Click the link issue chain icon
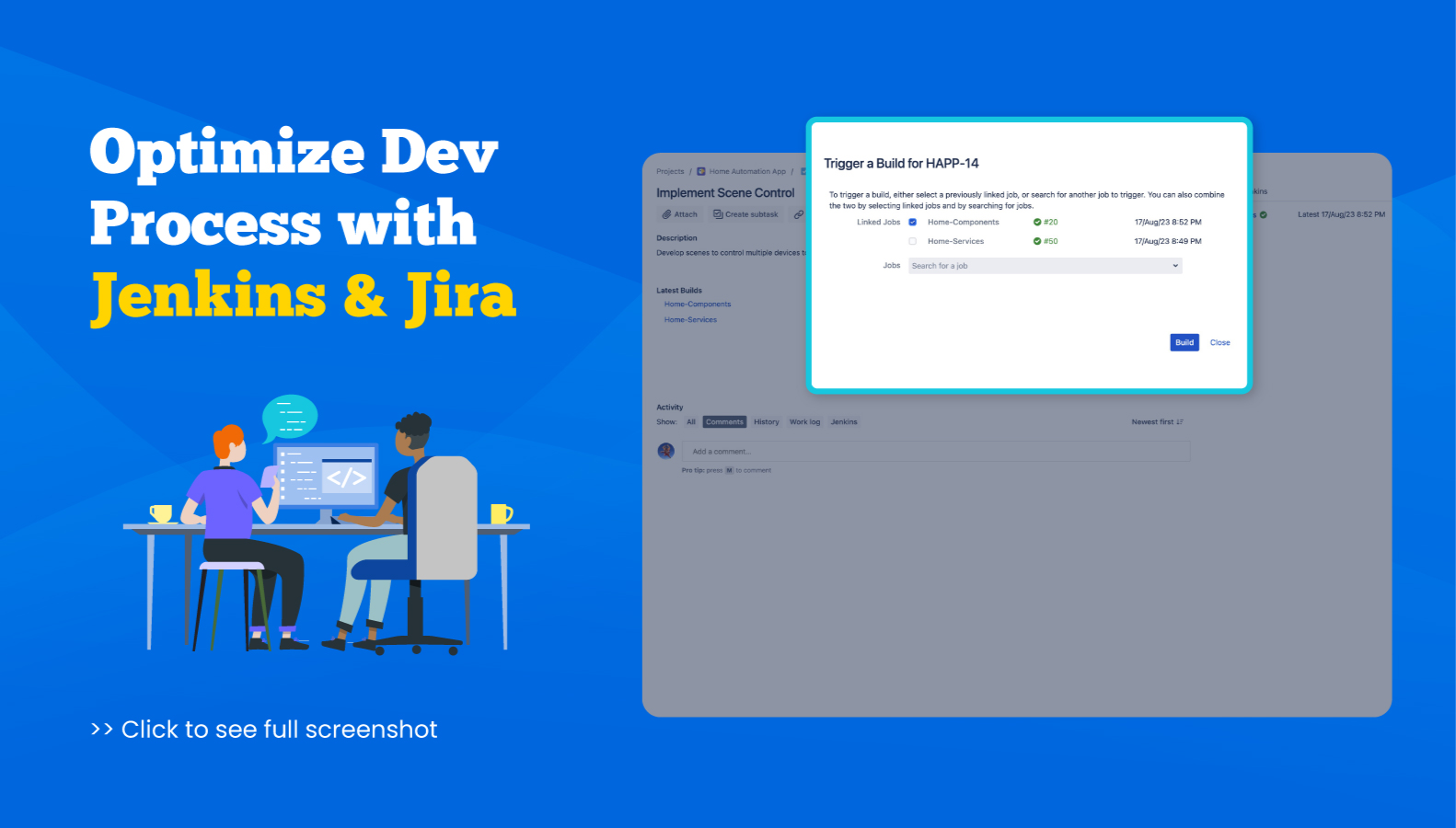This screenshot has height=828, width=1456. (798, 214)
